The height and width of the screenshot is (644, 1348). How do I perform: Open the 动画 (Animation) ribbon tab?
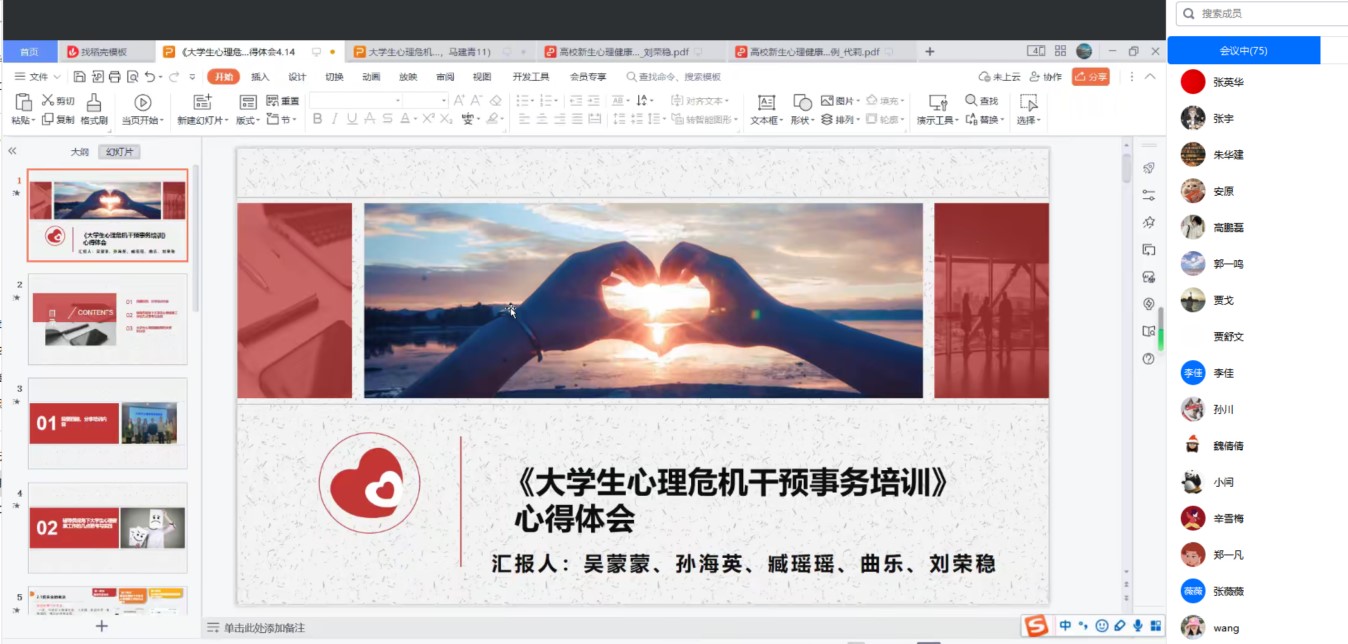[x=371, y=77]
